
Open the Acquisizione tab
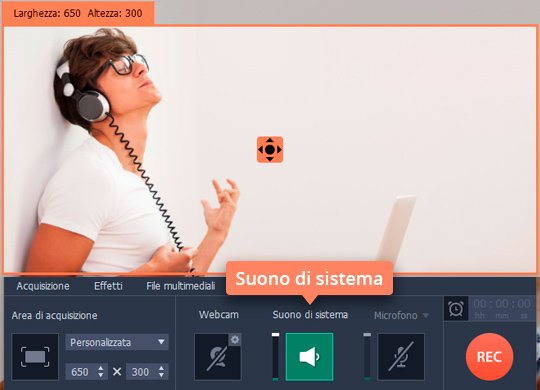click(43, 286)
